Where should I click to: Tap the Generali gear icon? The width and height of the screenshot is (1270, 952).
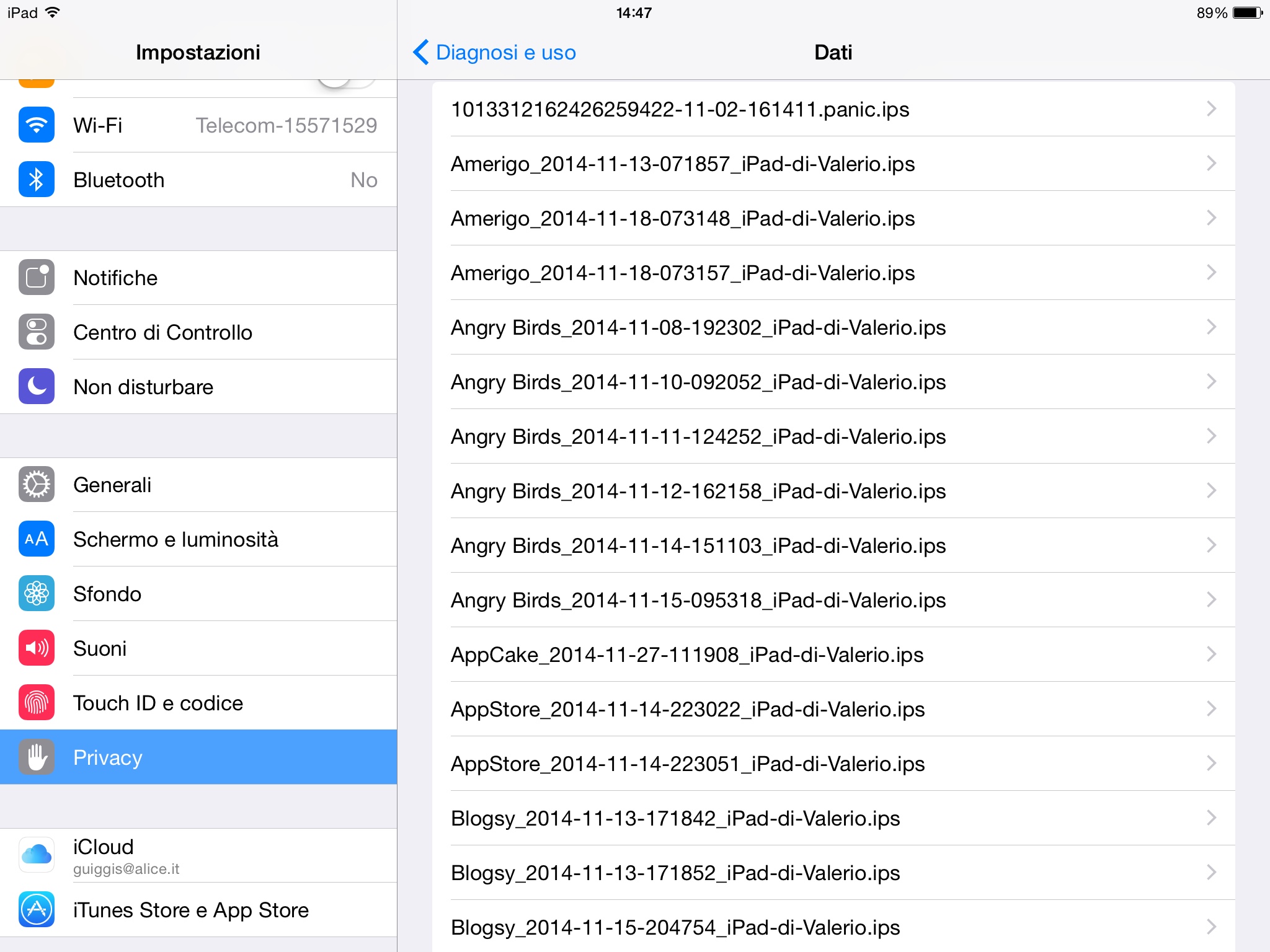(37, 485)
